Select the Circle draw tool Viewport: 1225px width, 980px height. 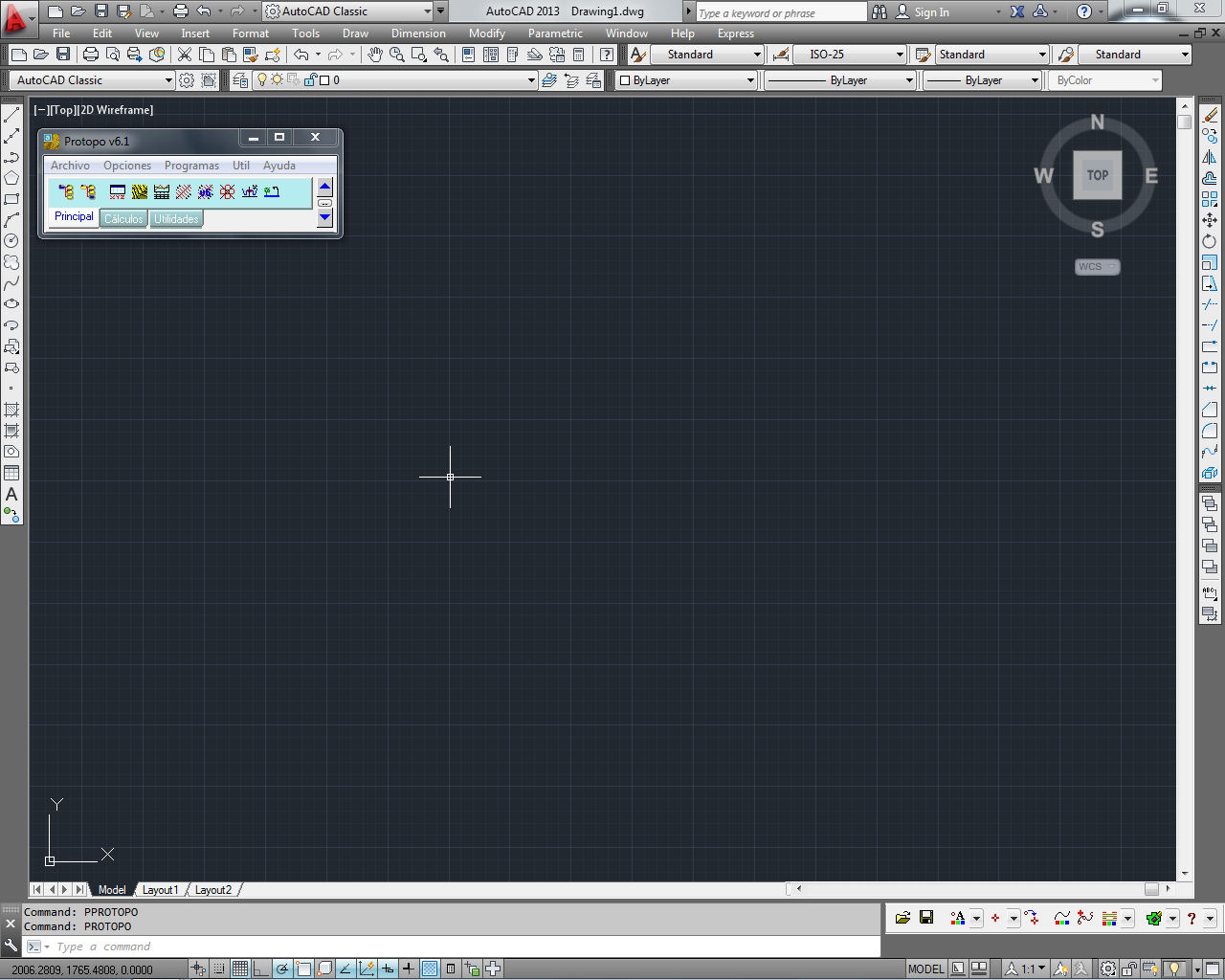click(x=11, y=241)
